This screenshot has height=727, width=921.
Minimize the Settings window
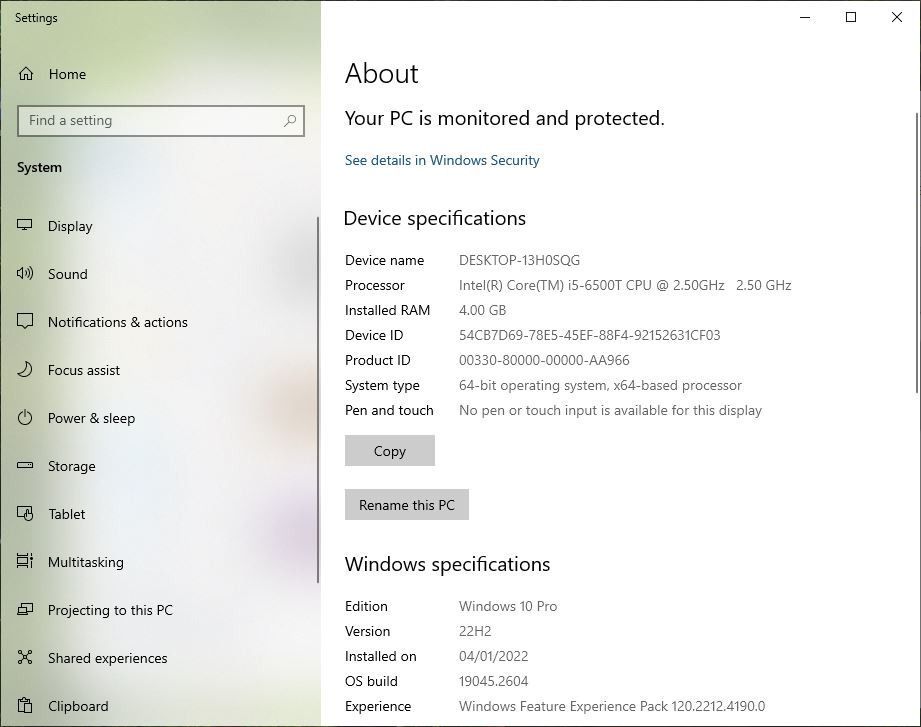805,17
